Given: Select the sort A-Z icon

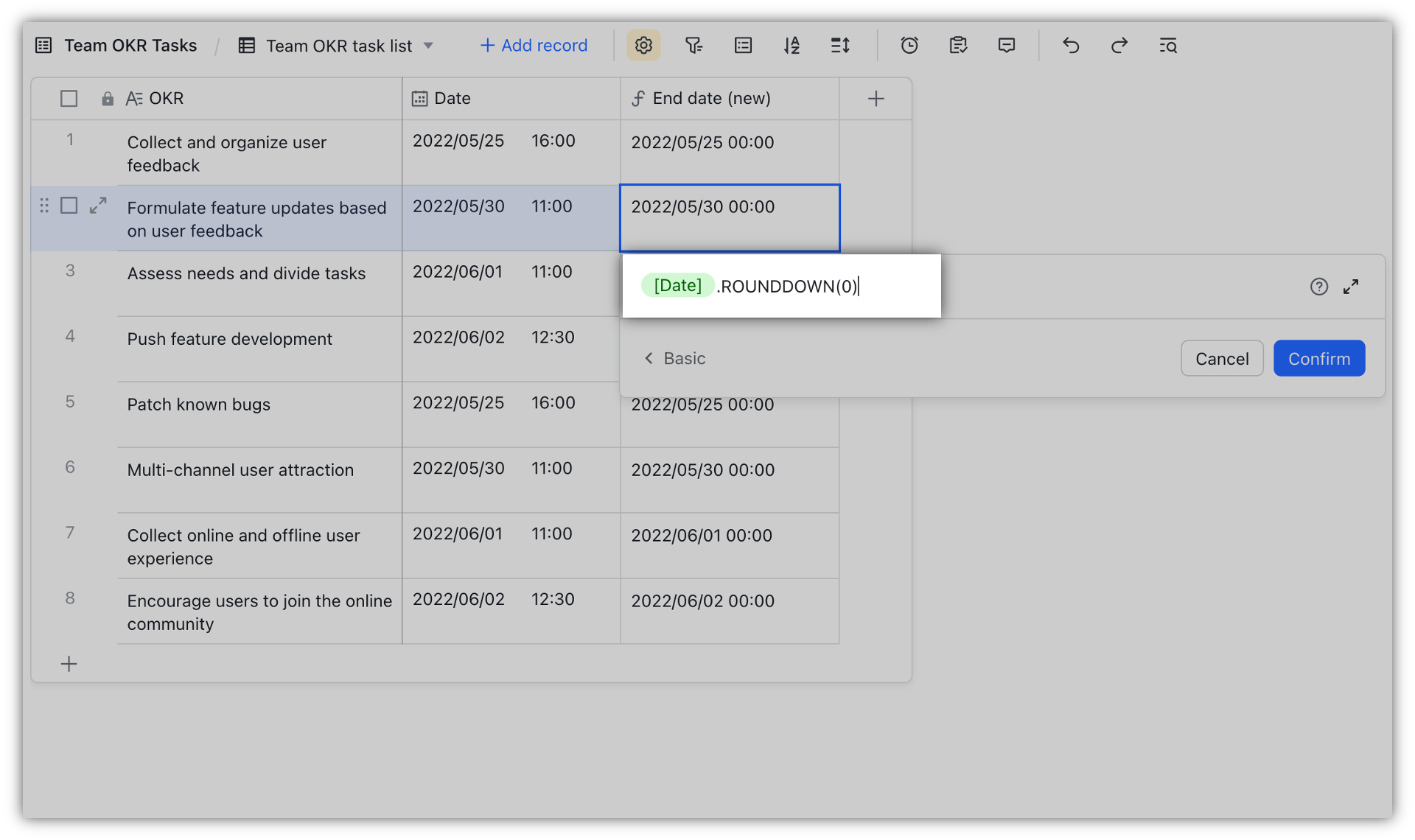Looking at the screenshot, I should click(x=792, y=45).
